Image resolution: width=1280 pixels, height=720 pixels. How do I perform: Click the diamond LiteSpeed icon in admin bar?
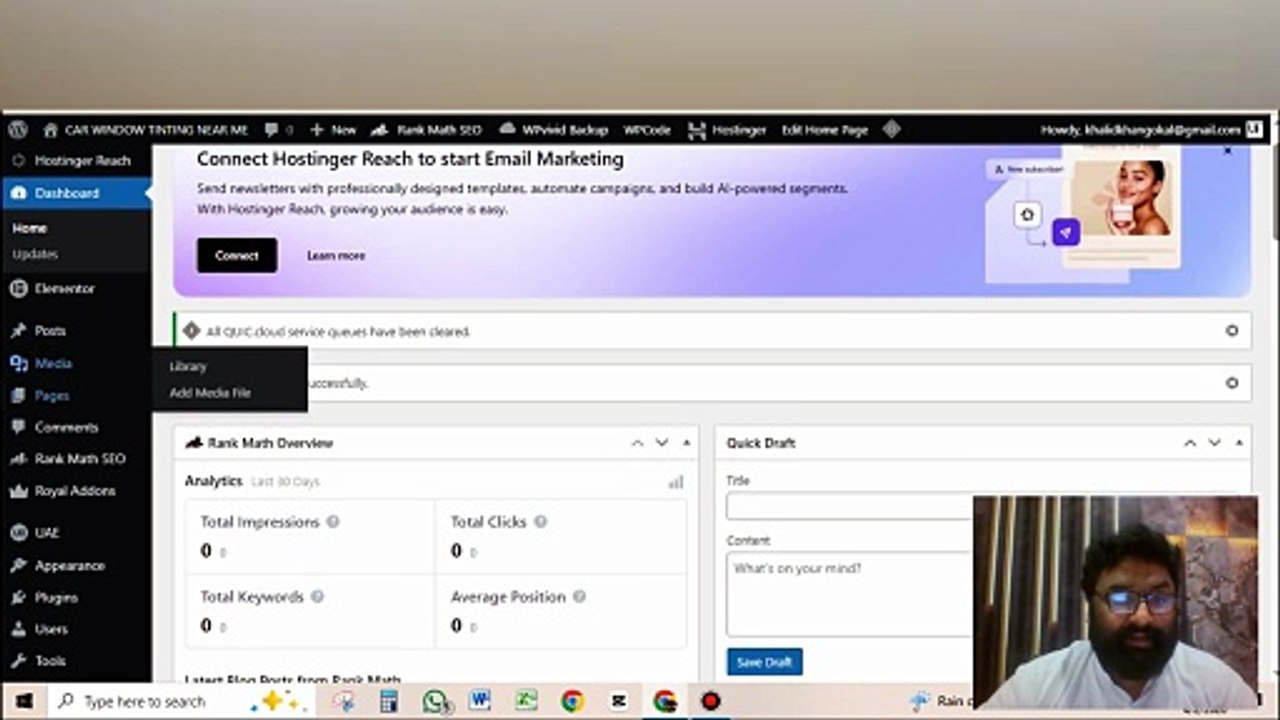(x=892, y=129)
